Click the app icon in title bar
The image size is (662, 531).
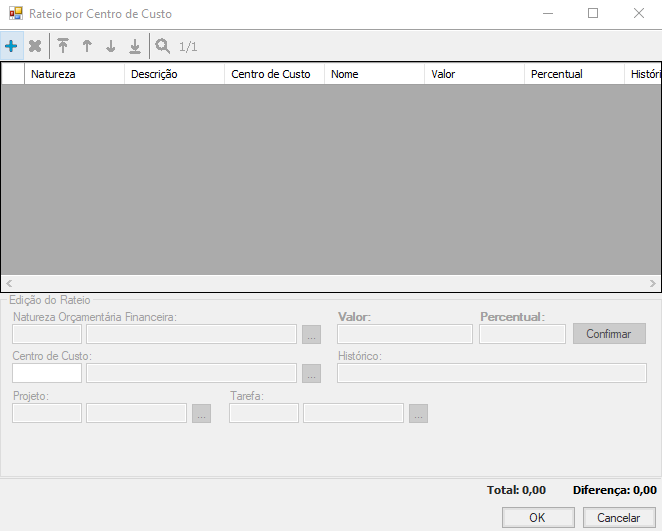tap(15, 14)
